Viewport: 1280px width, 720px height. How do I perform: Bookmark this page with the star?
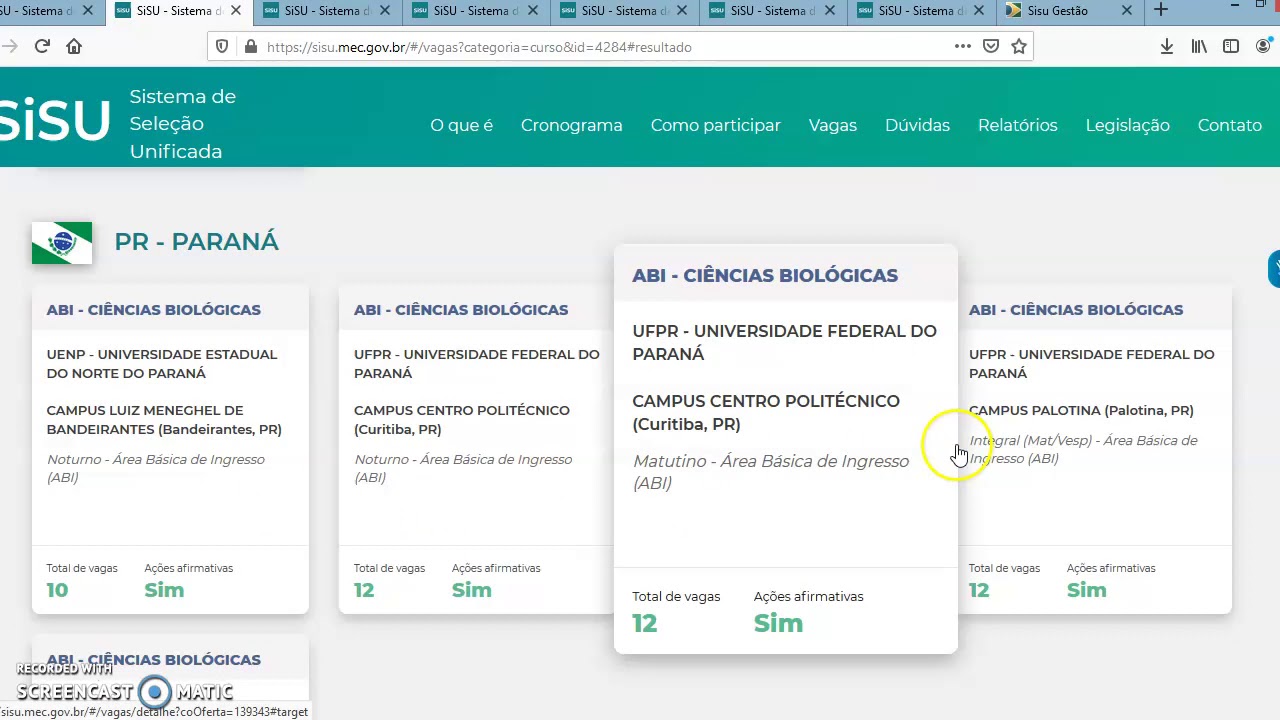point(1019,46)
